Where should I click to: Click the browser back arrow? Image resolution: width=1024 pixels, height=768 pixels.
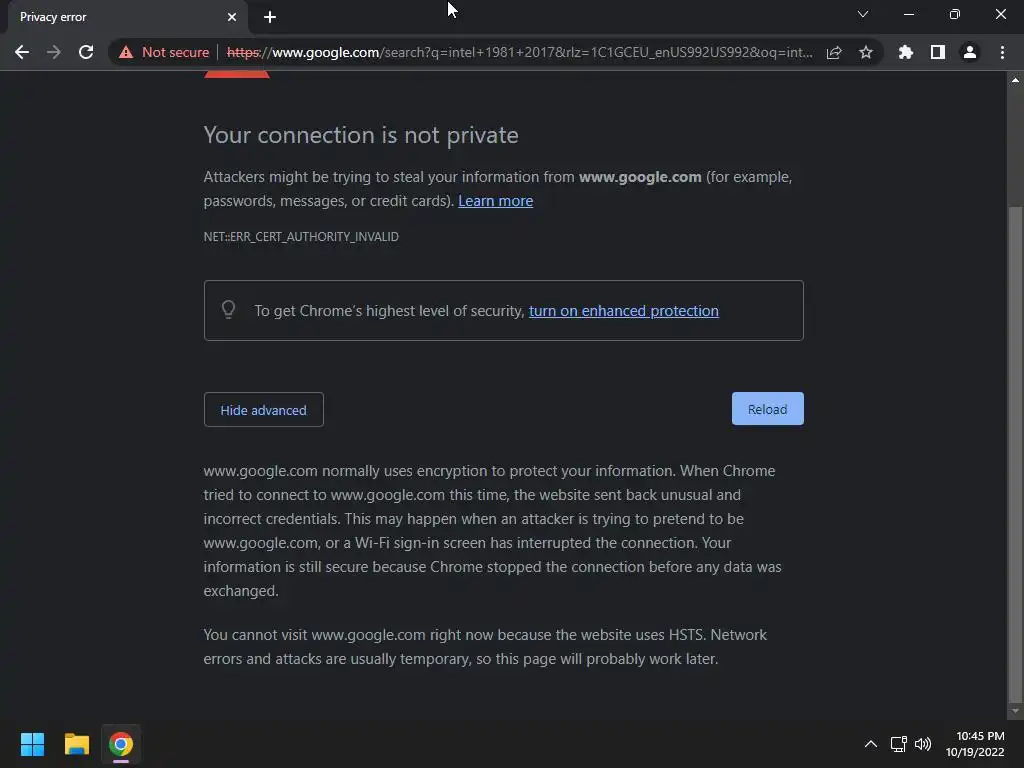coord(22,52)
